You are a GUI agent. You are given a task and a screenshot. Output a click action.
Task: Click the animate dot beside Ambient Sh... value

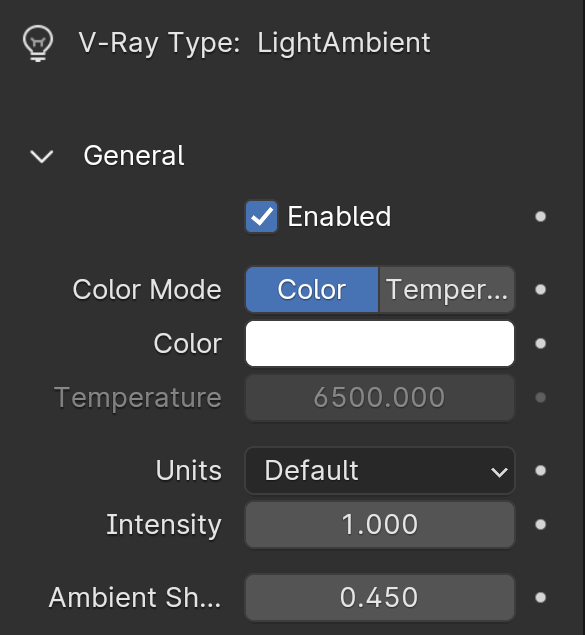pyautogui.click(x=540, y=597)
